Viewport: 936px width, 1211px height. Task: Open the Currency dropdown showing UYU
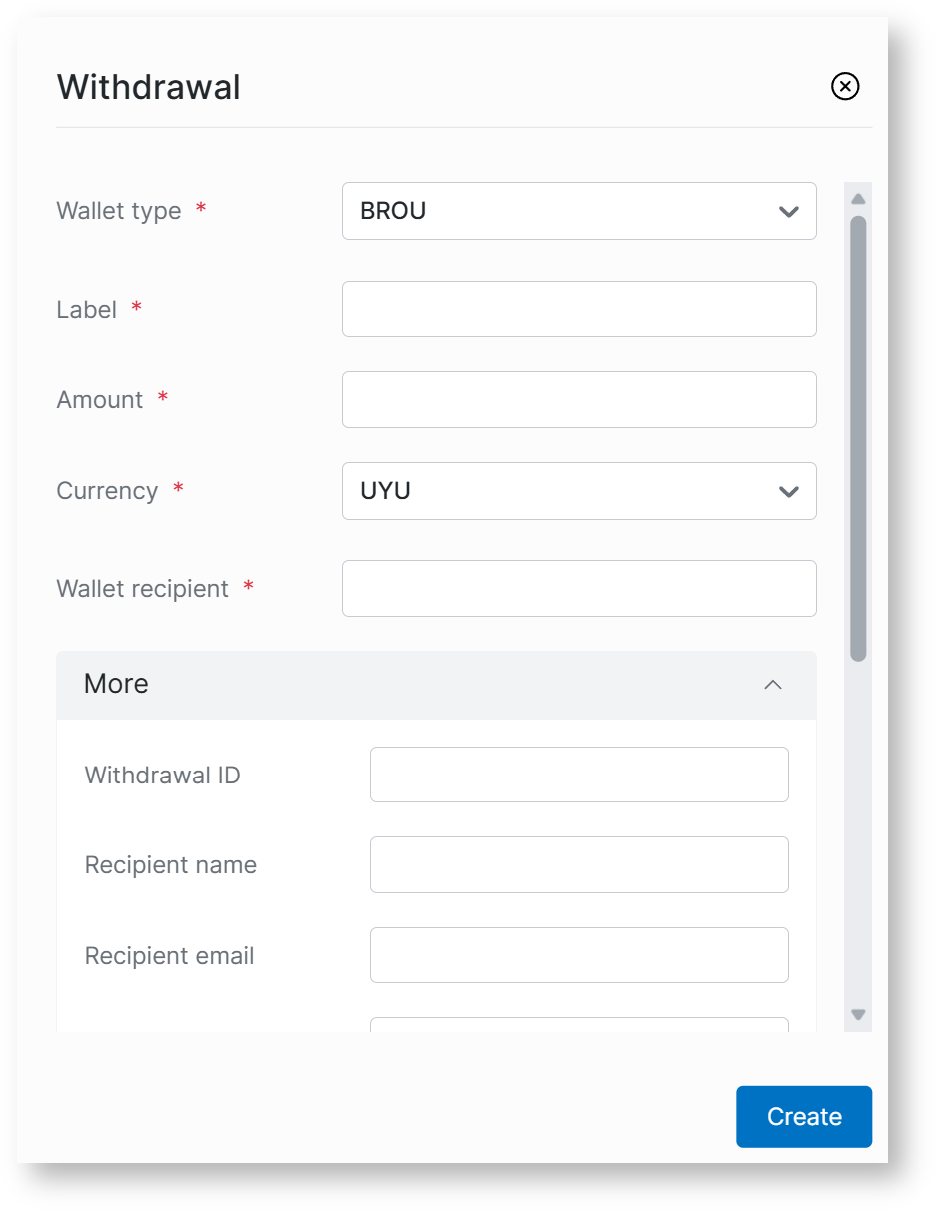coord(578,491)
